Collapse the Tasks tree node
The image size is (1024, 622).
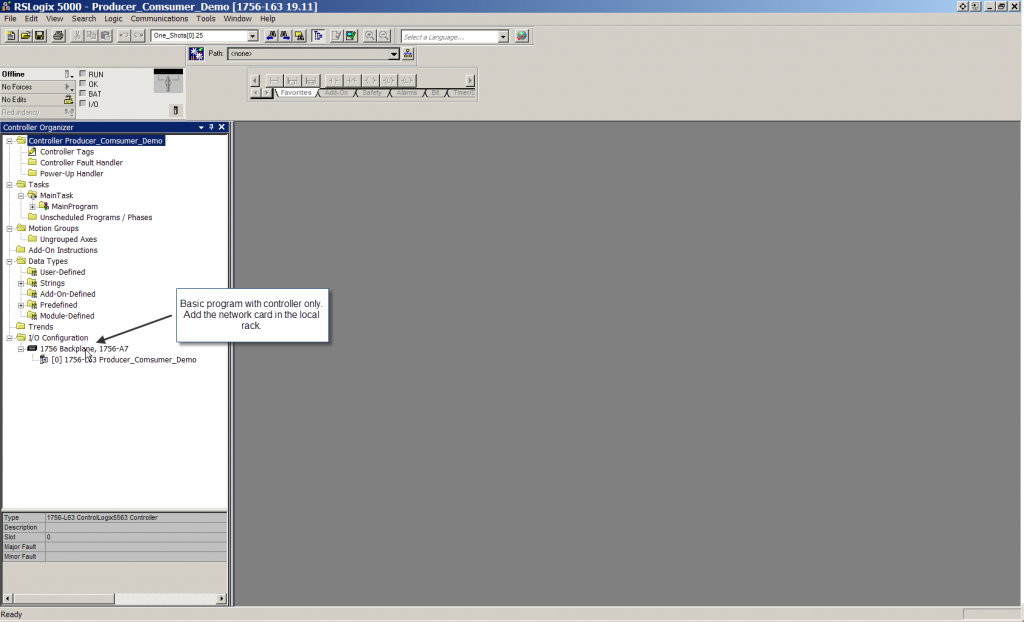point(9,185)
